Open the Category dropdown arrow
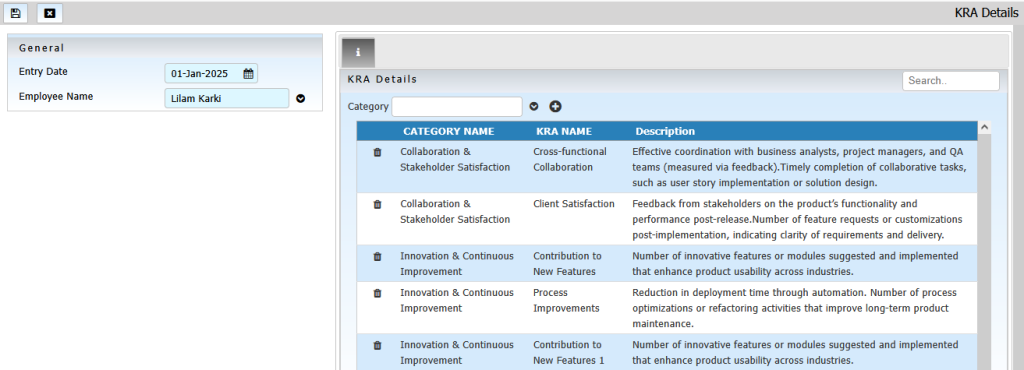The image size is (1024, 370). coord(534,106)
